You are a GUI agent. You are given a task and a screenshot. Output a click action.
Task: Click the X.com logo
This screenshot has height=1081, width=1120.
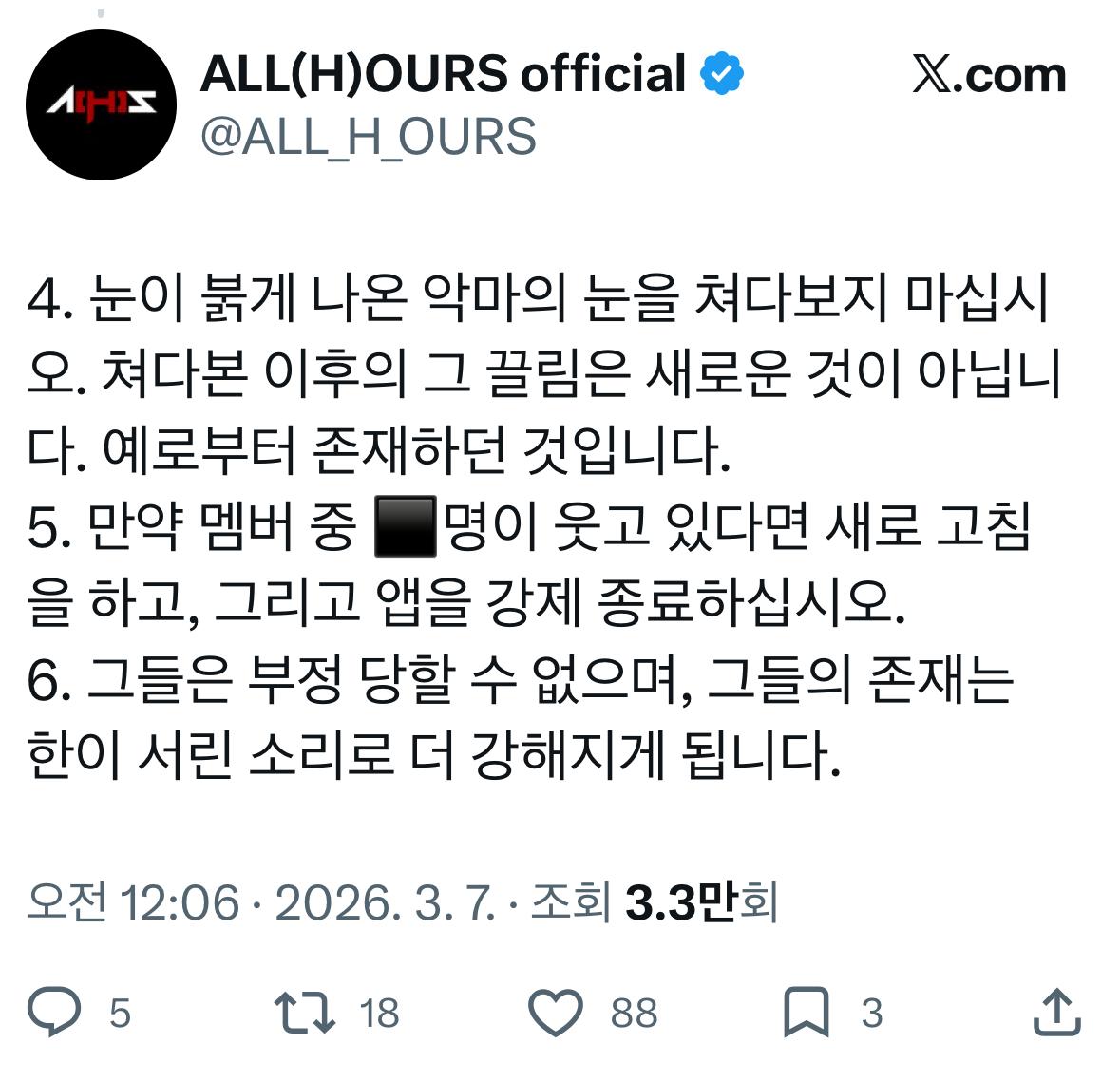pos(989,73)
